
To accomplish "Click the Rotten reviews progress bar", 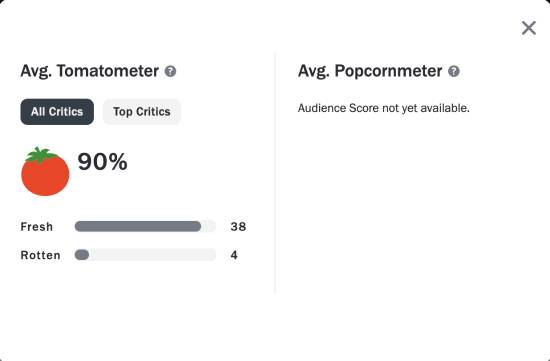I will click(145, 255).
